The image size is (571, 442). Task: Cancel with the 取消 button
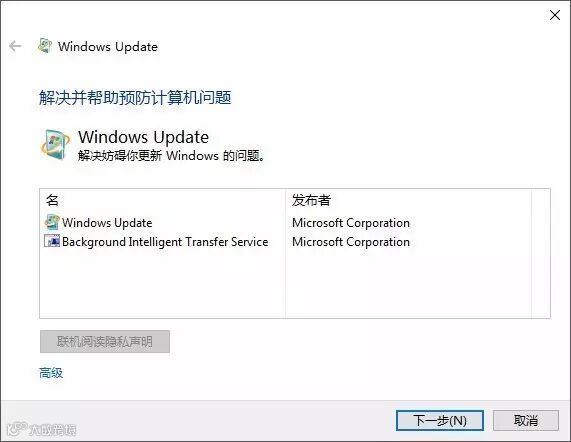point(526,421)
